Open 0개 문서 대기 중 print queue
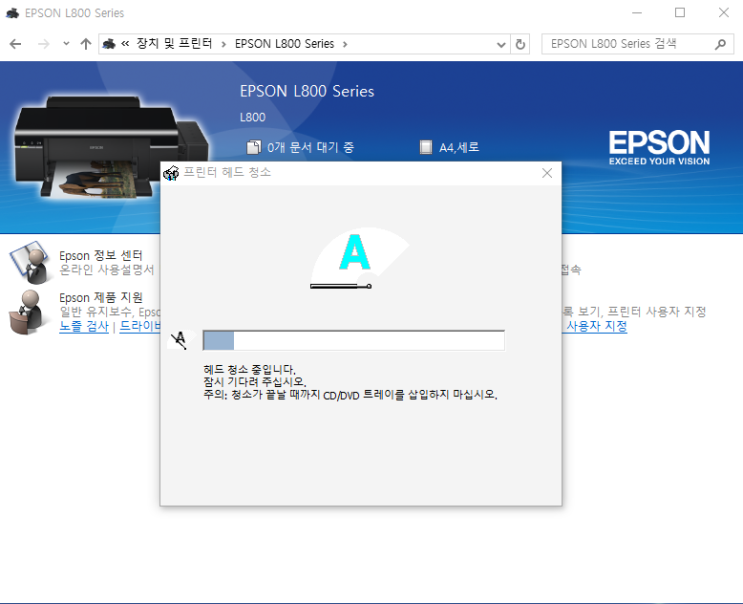Image resolution: width=743 pixels, height=604 pixels. (310, 147)
